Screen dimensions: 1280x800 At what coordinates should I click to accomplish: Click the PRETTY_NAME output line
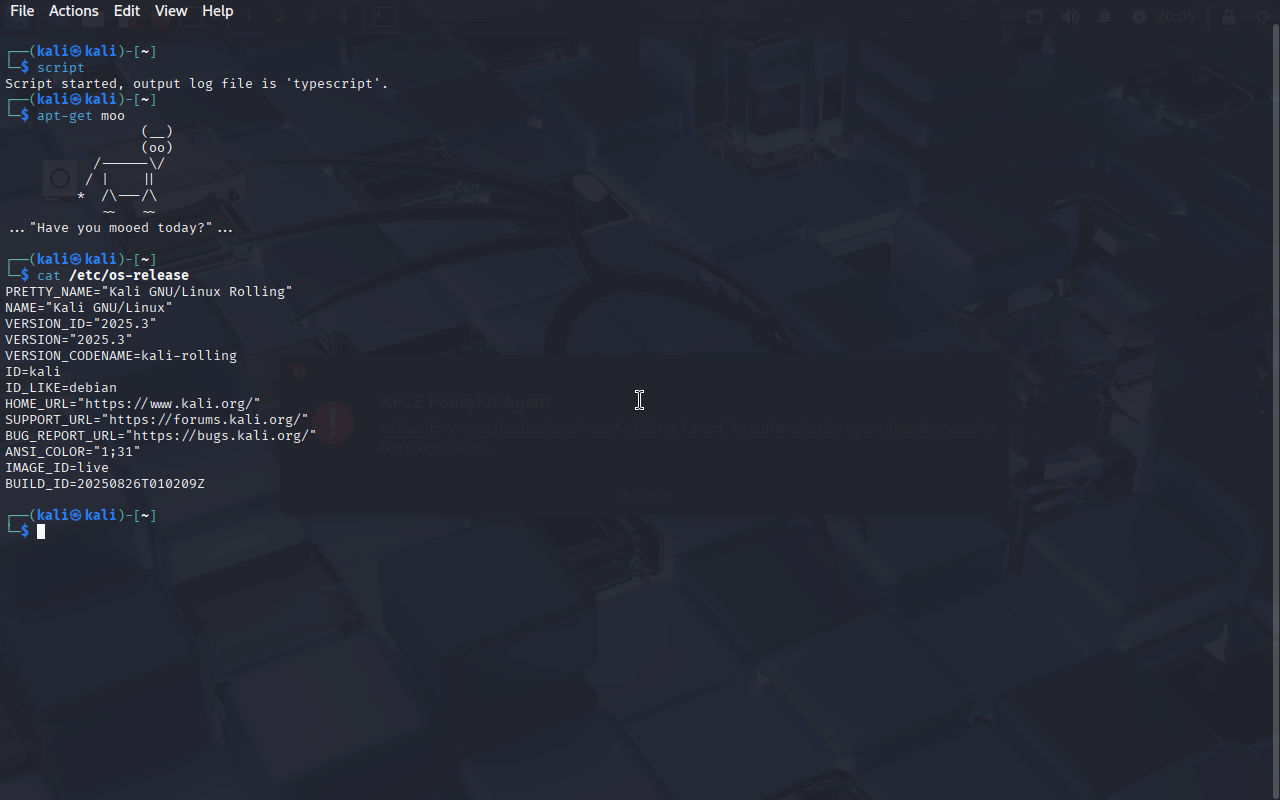[x=149, y=291]
